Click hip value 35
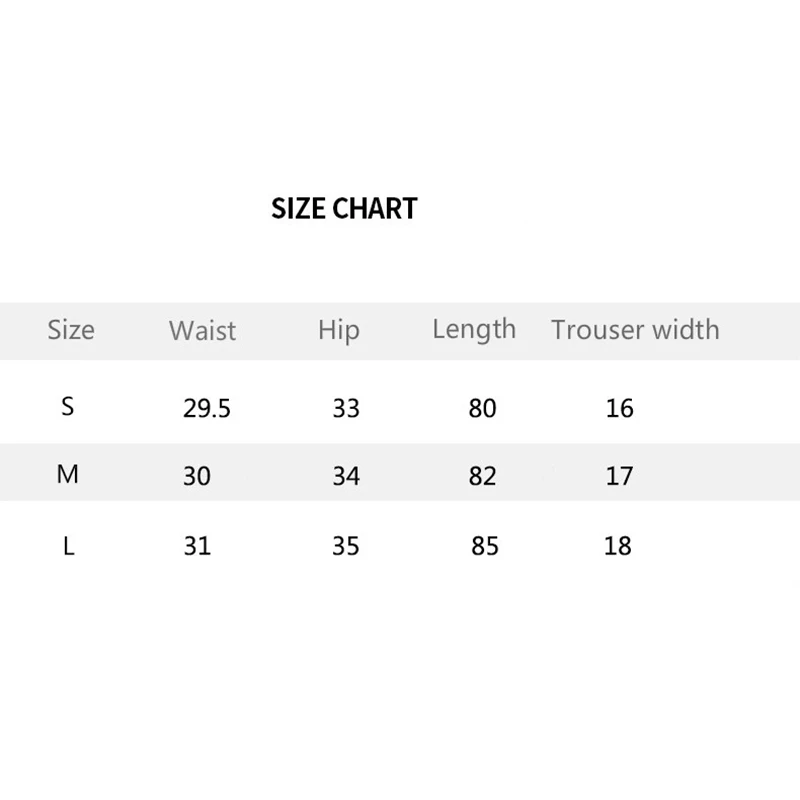This screenshot has height=800, width=800. 346,546
